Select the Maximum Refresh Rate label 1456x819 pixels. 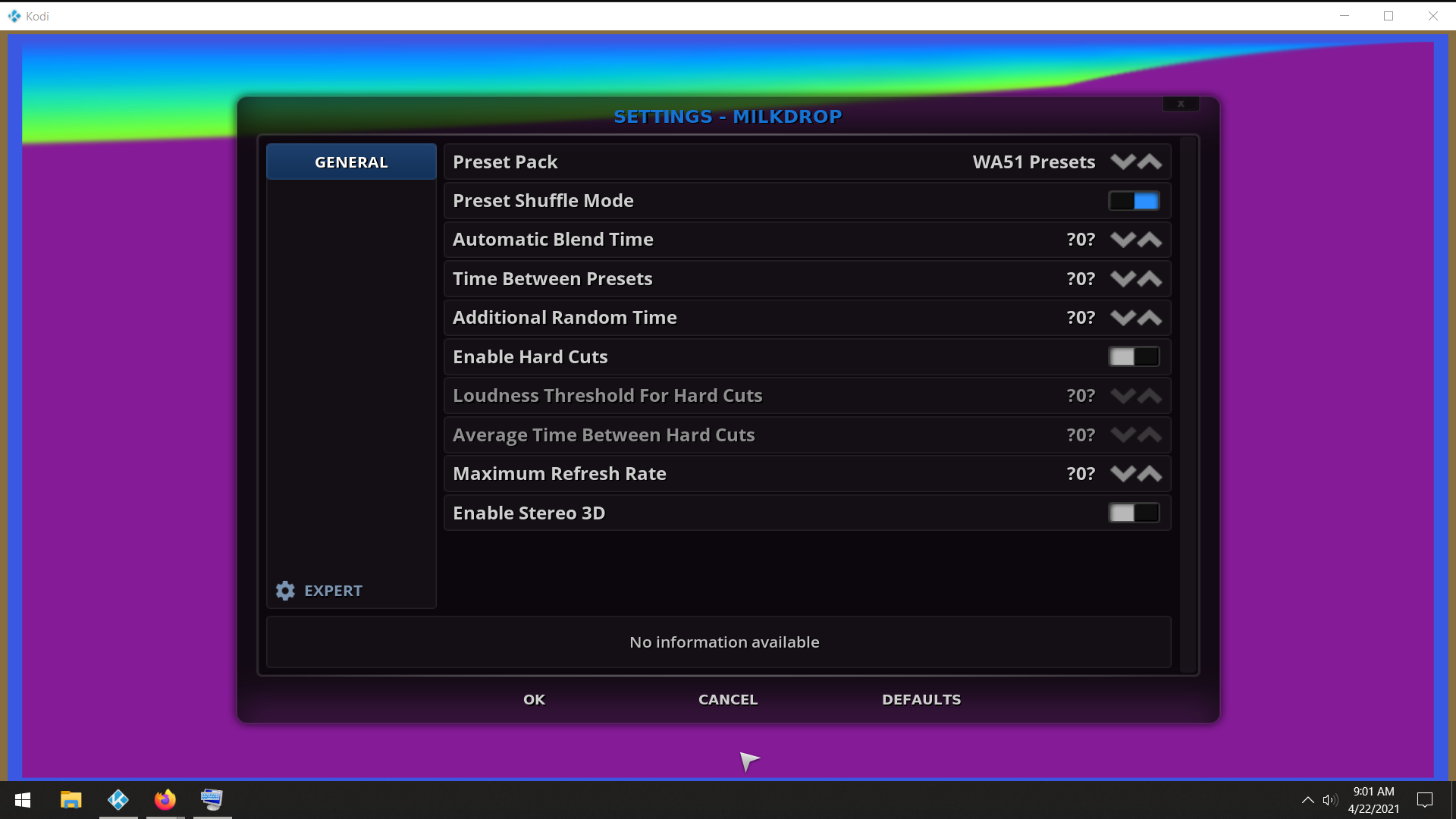(x=560, y=473)
